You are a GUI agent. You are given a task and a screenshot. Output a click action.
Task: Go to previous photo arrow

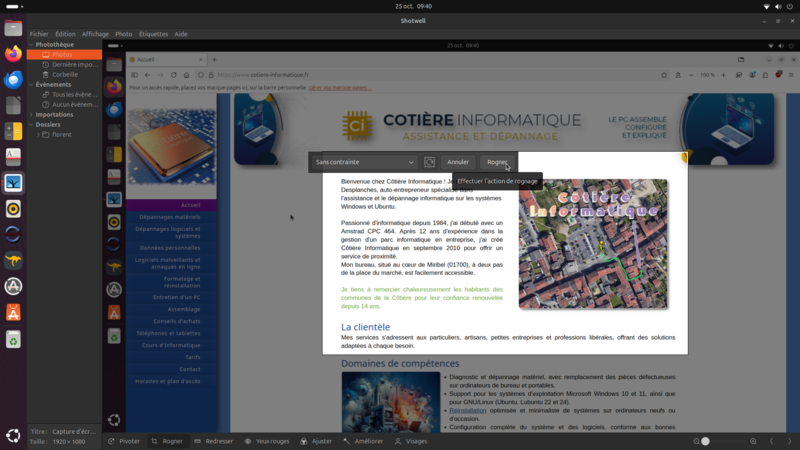[771, 441]
